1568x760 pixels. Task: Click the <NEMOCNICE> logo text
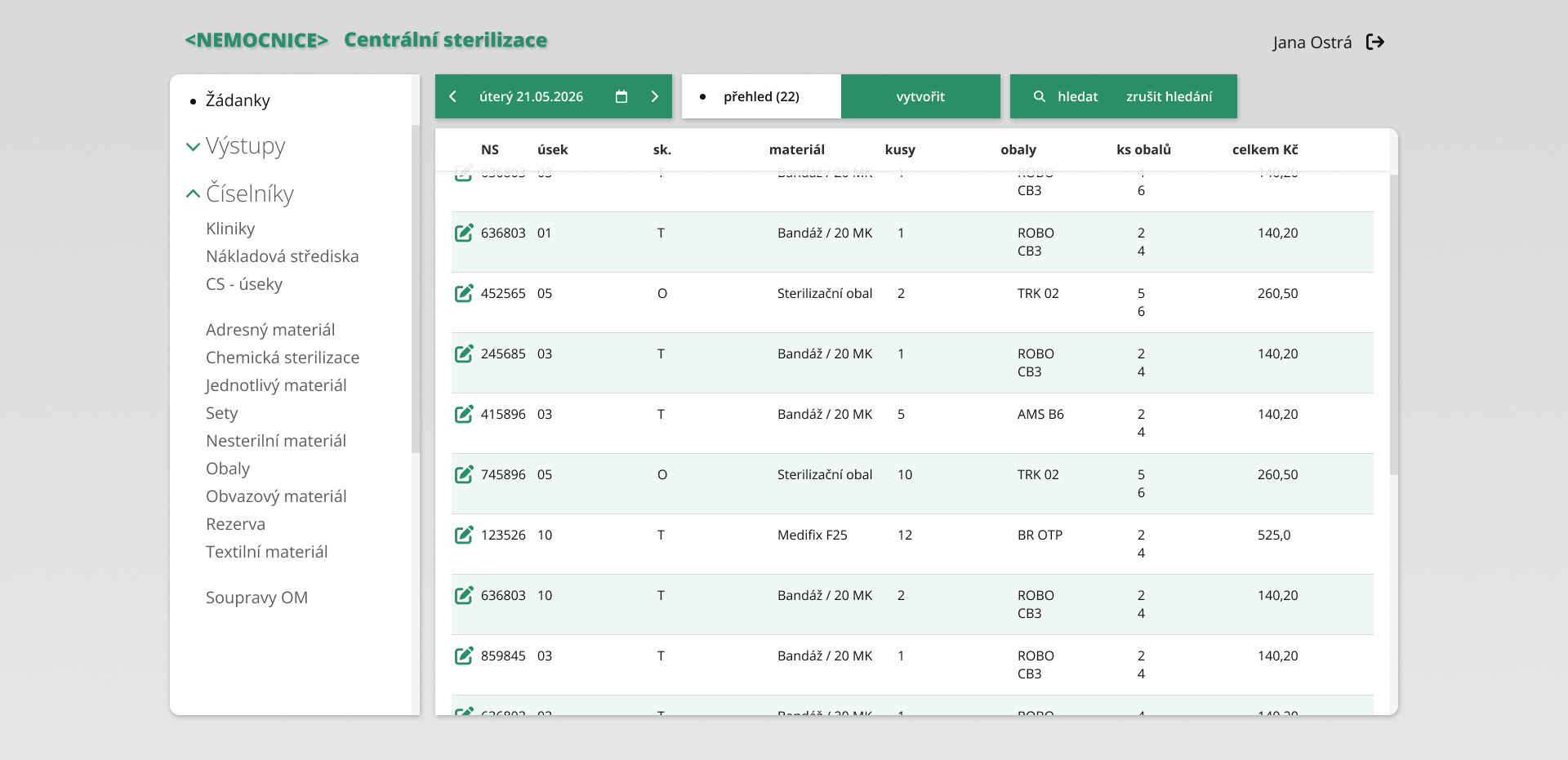[256, 40]
